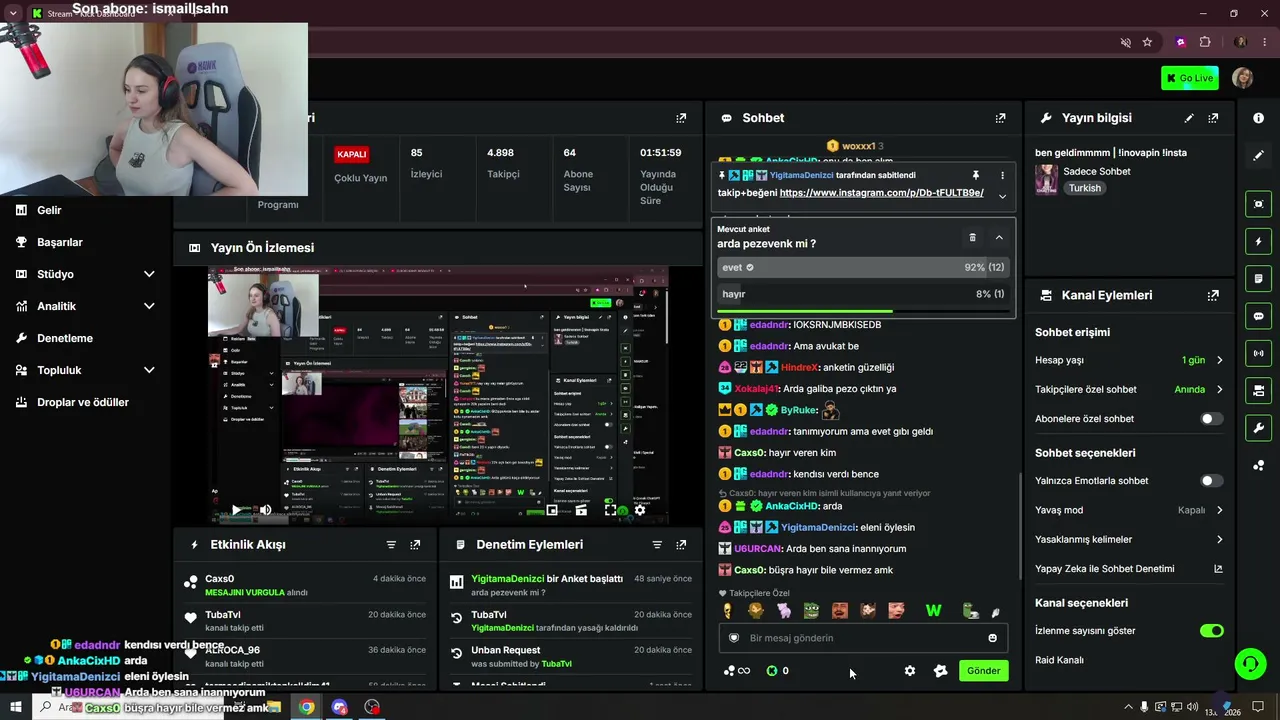Delete the current poll with trash icon
Screen dimensions: 1280x720
972,238
